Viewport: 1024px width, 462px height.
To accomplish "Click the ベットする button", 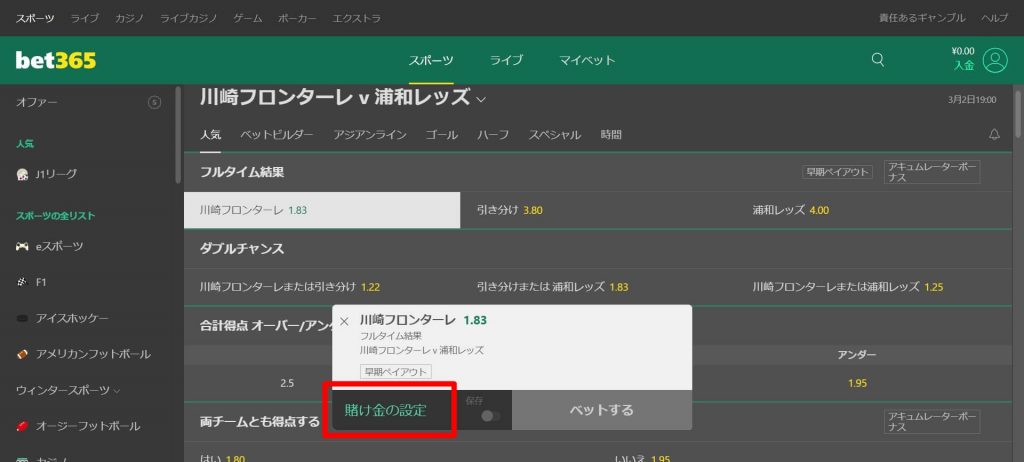I will 601,410.
